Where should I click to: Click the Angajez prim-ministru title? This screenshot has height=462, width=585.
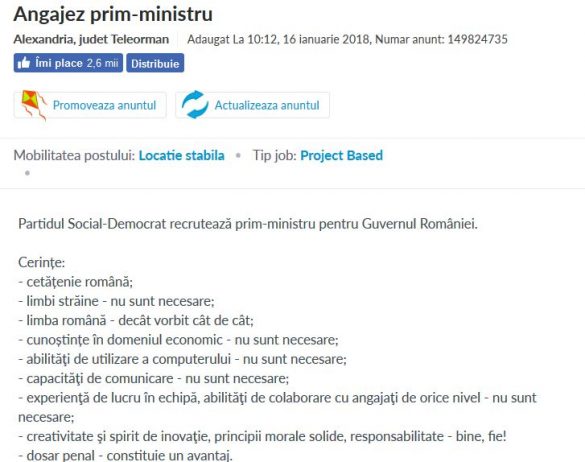(113, 14)
